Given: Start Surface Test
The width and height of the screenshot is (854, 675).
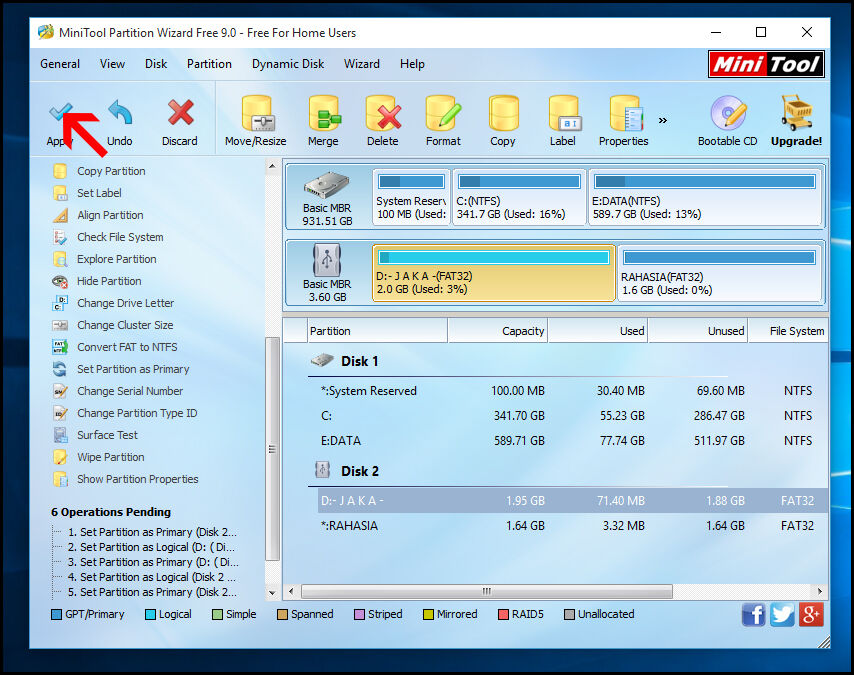Looking at the screenshot, I should 107,435.
